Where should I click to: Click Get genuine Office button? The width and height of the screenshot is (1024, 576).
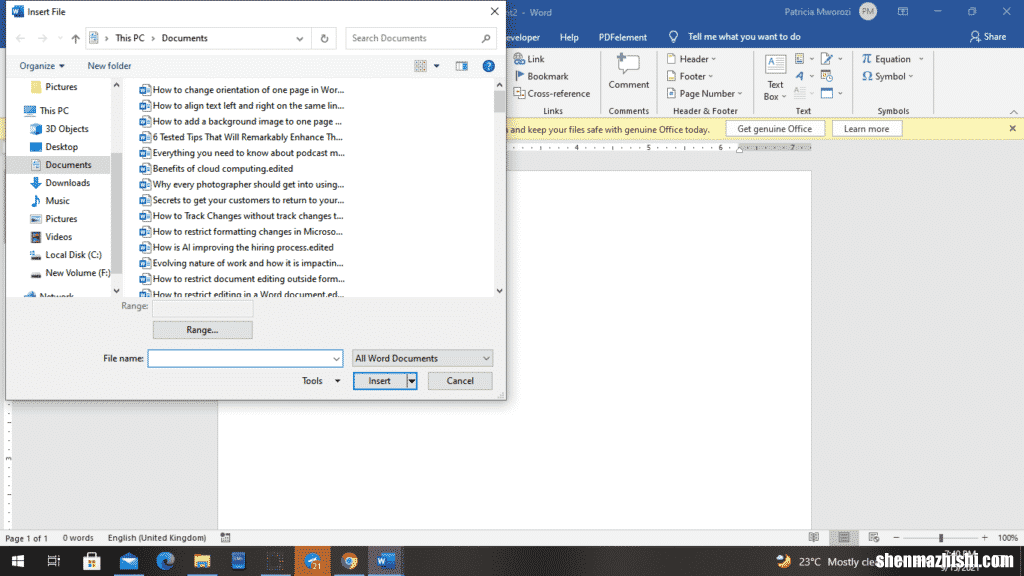(x=775, y=129)
